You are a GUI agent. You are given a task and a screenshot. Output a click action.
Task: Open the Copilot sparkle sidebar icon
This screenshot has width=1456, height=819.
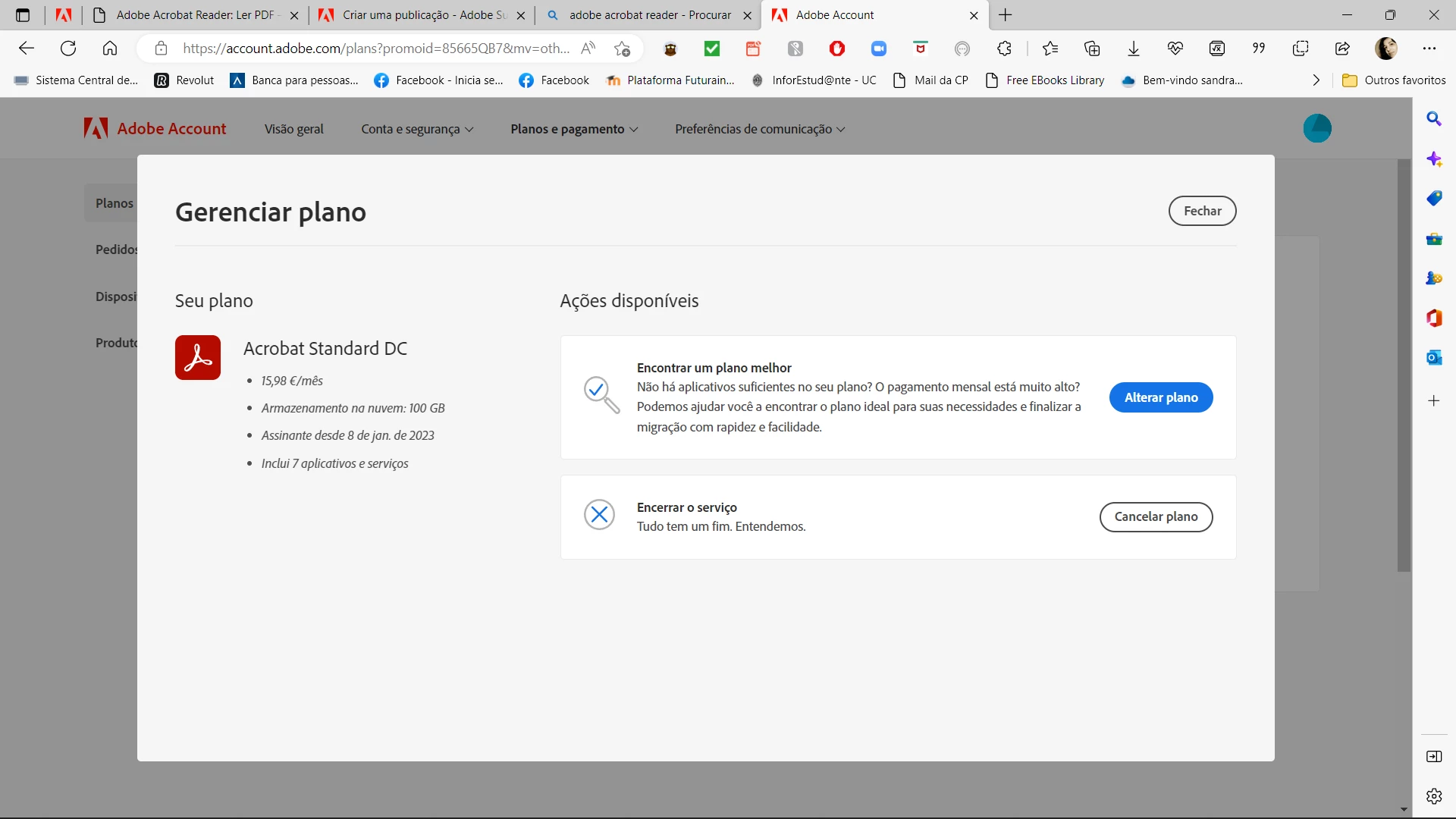click(x=1433, y=159)
